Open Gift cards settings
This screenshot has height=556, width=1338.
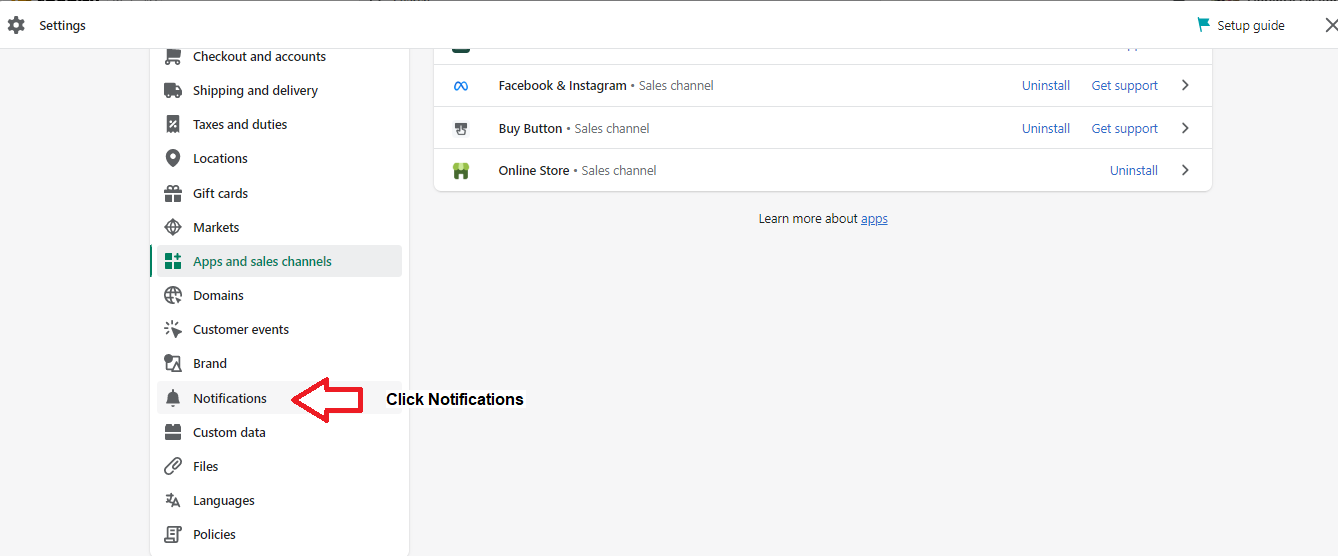pyautogui.click(x=279, y=193)
